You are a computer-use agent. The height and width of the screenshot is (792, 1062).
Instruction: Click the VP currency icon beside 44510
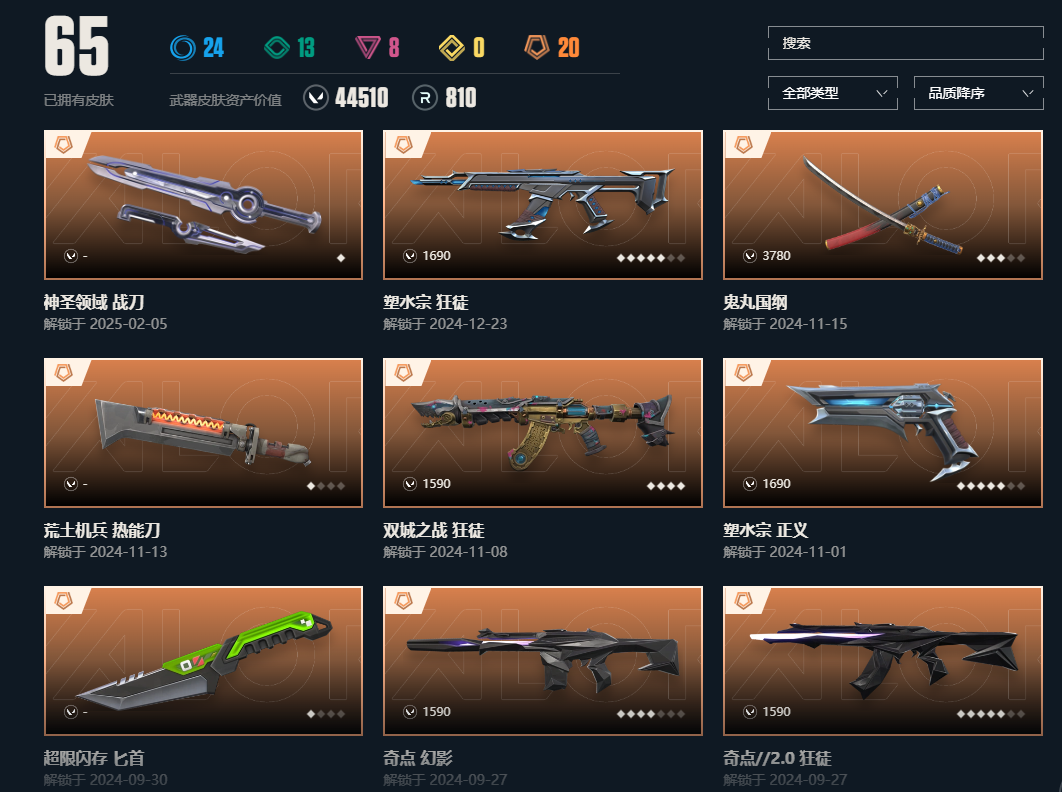[x=316, y=98]
